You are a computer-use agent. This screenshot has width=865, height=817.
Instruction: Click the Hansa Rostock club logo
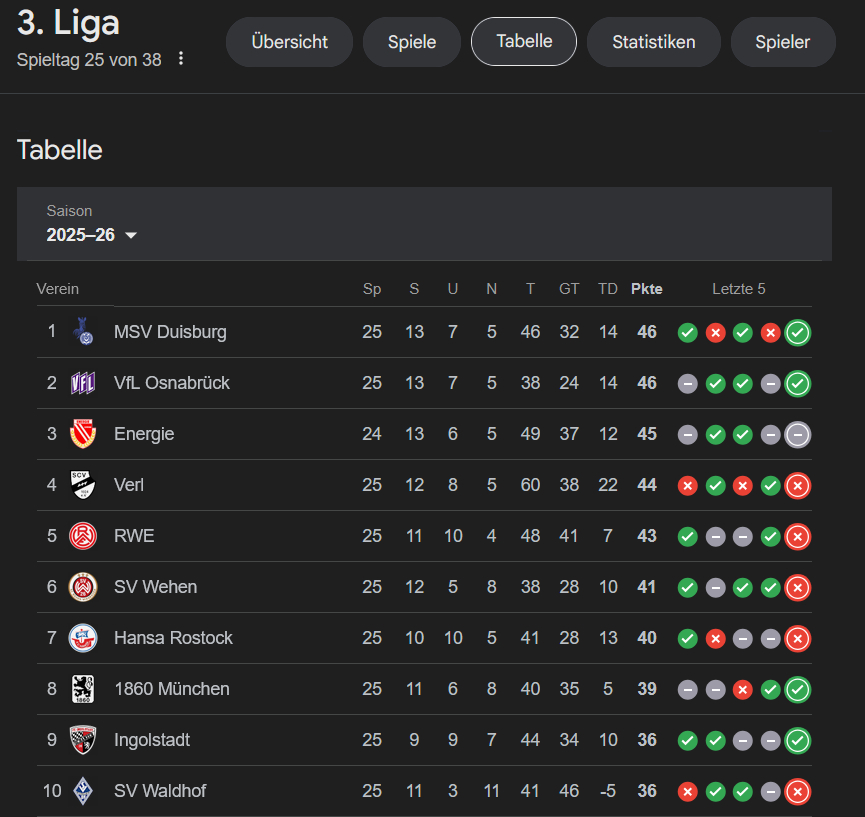pos(82,638)
